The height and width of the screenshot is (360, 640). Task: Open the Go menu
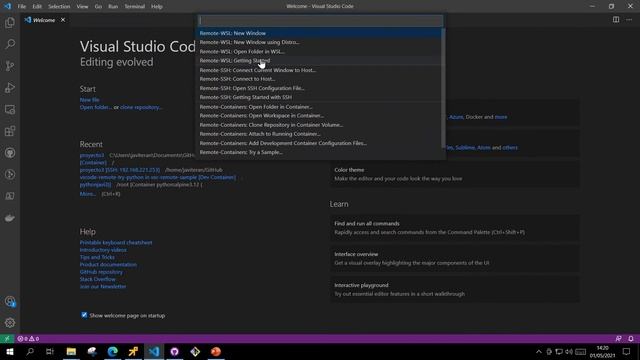click(x=98, y=6)
